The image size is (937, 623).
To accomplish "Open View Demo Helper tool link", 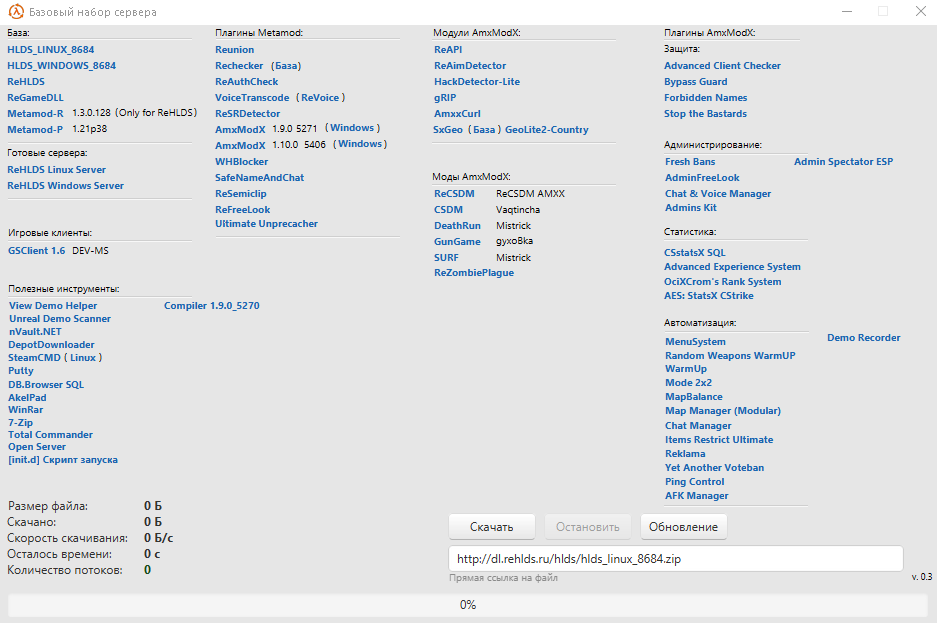I will pos(53,306).
